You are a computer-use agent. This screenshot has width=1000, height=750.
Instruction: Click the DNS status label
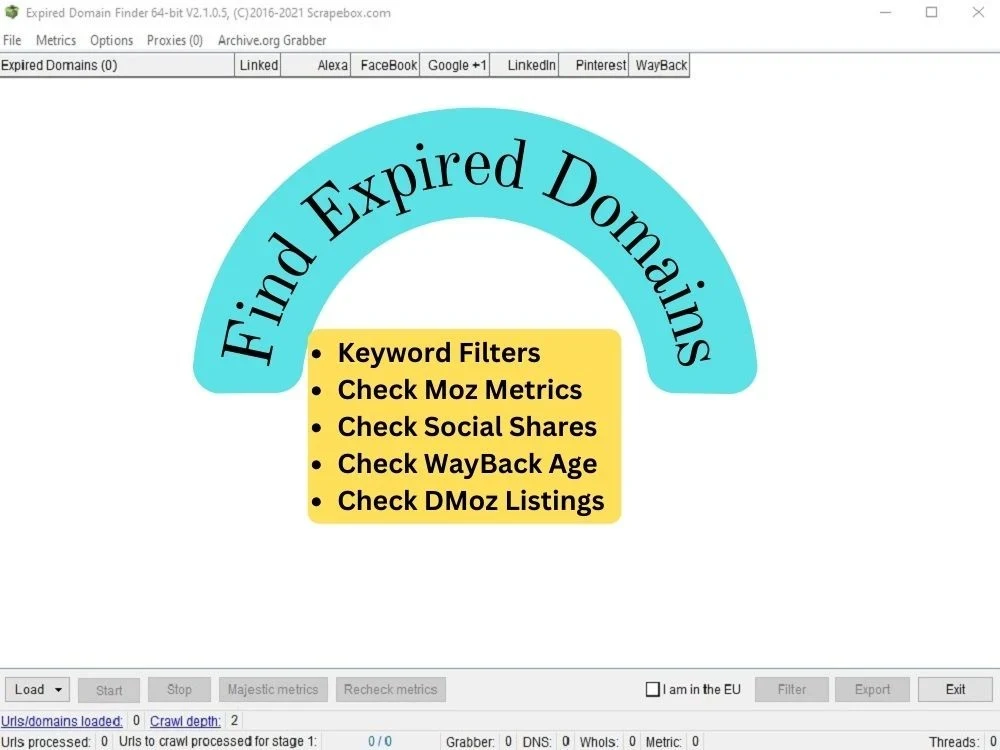(537, 742)
